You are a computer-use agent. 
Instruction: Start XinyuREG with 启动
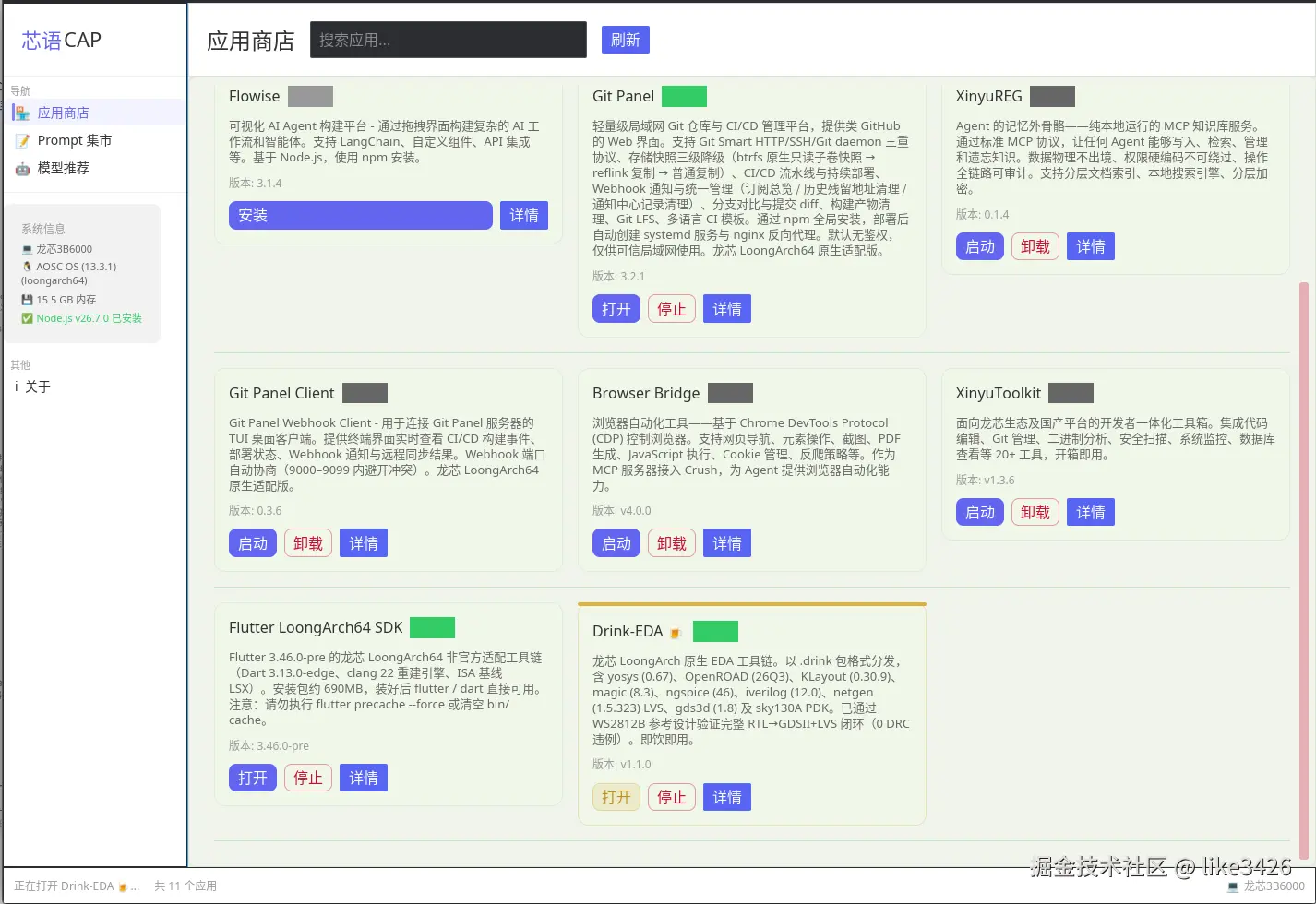click(x=980, y=246)
